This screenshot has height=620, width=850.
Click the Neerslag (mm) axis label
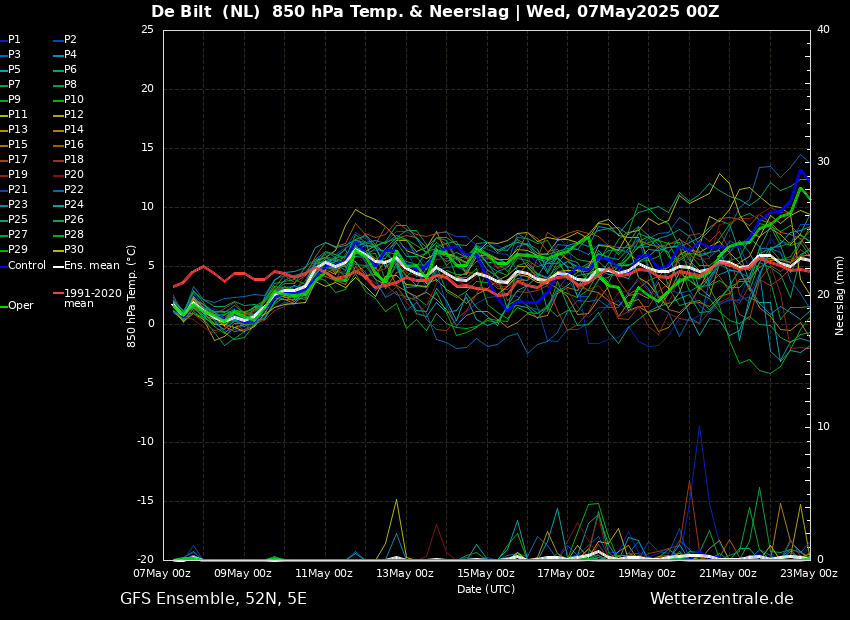coord(839,295)
